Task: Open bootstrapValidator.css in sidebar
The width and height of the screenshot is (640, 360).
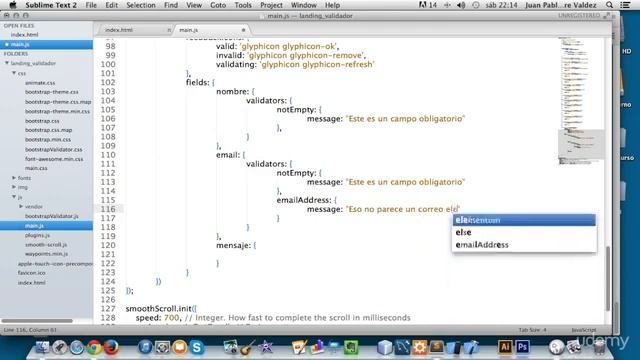Action: coord(53,149)
